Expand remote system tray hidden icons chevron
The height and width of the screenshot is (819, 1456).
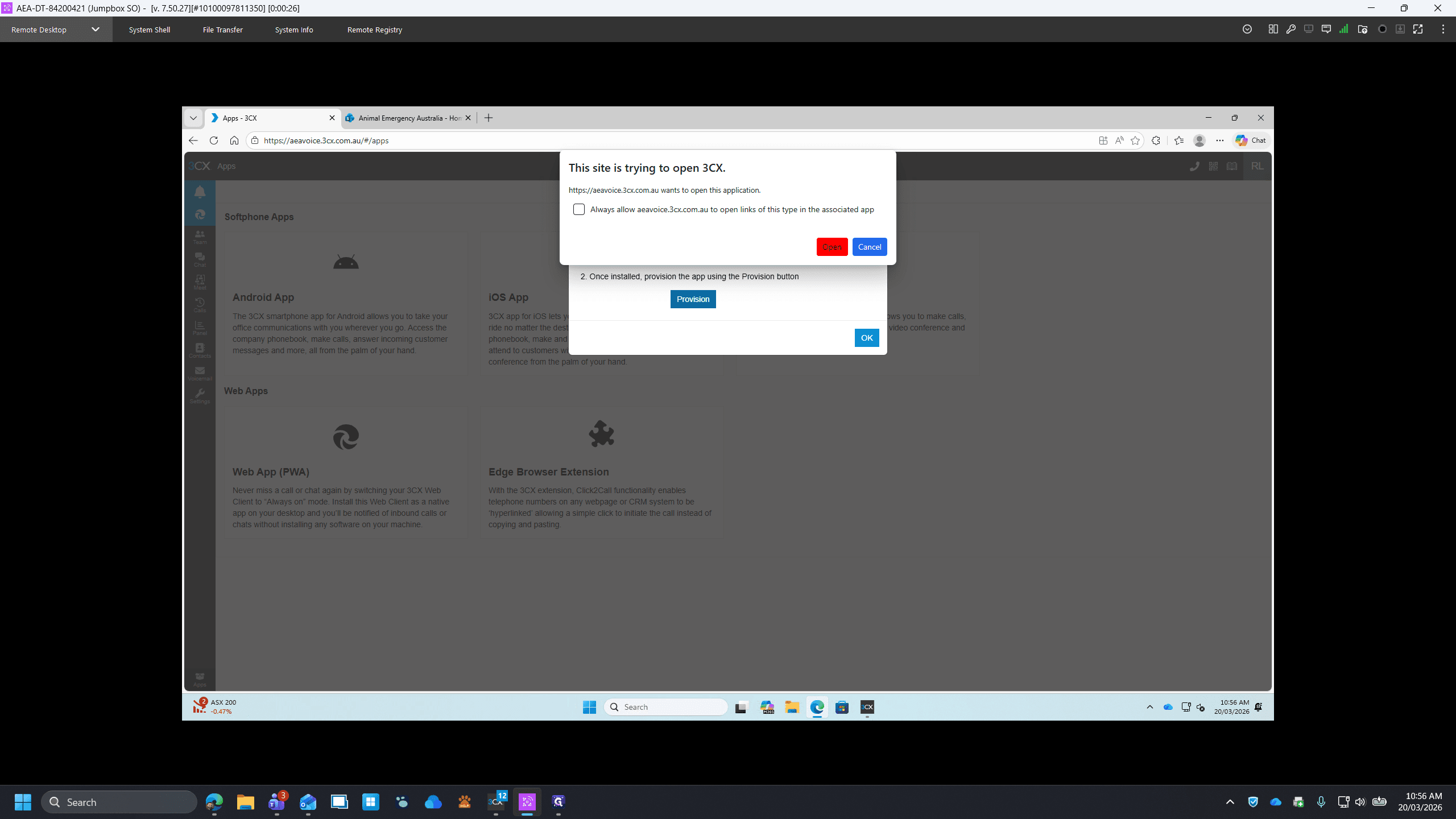click(1149, 707)
